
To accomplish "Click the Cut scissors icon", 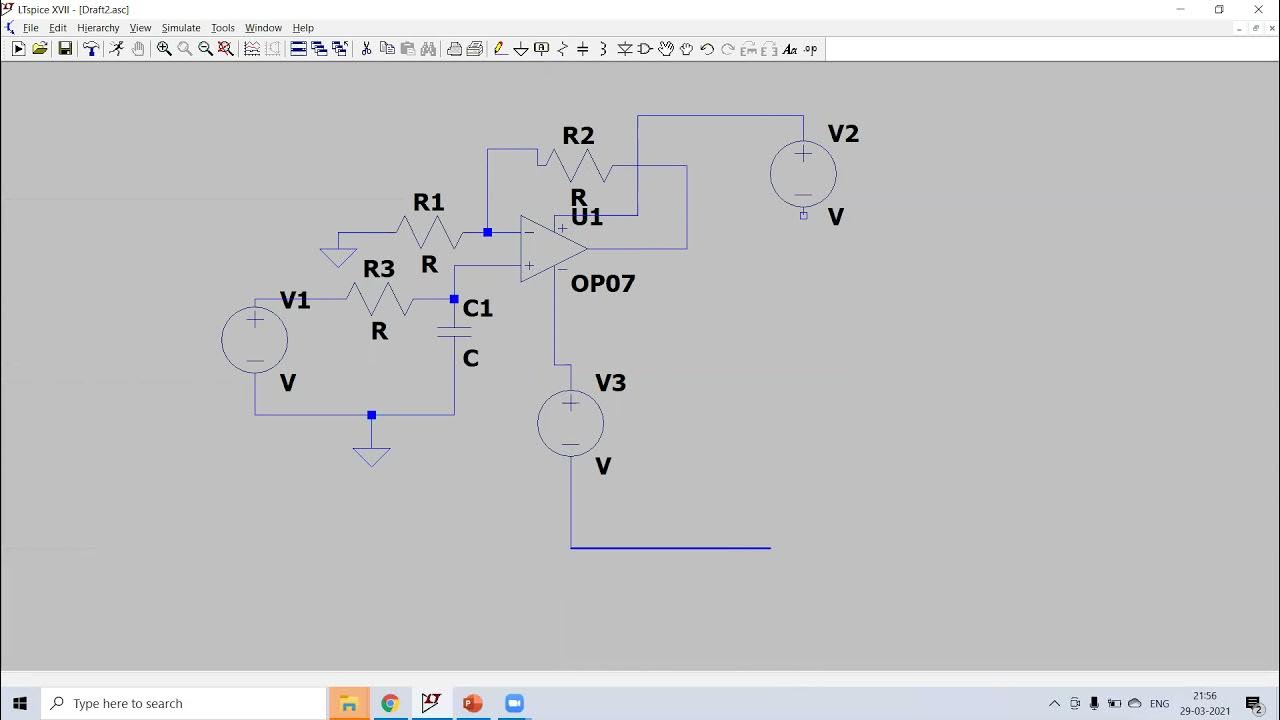I will tap(366, 49).
